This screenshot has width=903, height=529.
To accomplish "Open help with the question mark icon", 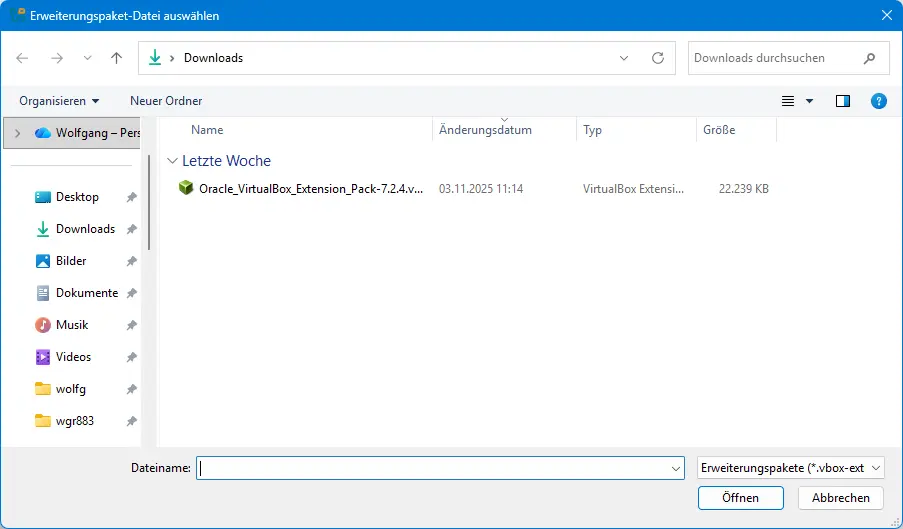I will tap(878, 101).
